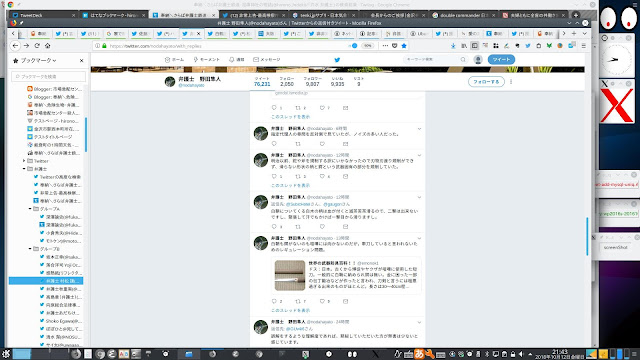Click the page vertical scrollbar thumb
Image resolution: width=640 pixels, height=360 pixels.
587,237
